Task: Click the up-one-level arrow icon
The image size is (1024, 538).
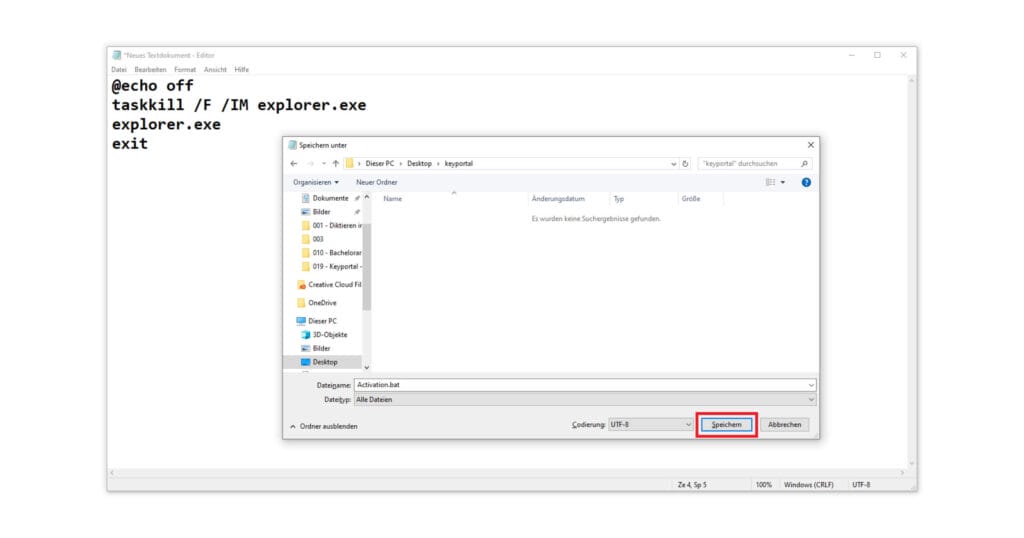Action: [x=335, y=163]
